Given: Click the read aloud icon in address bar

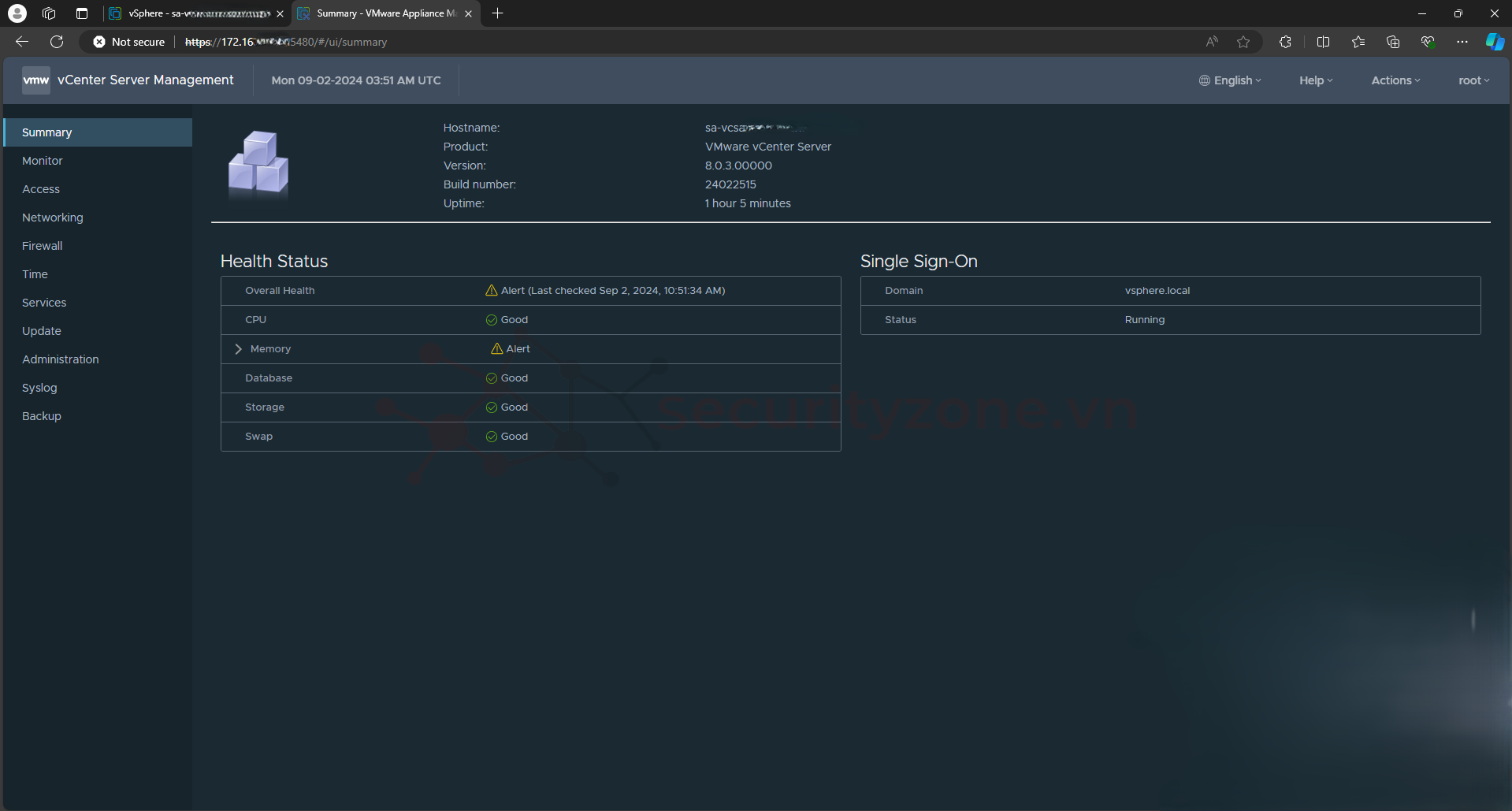Looking at the screenshot, I should coord(1212,42).
